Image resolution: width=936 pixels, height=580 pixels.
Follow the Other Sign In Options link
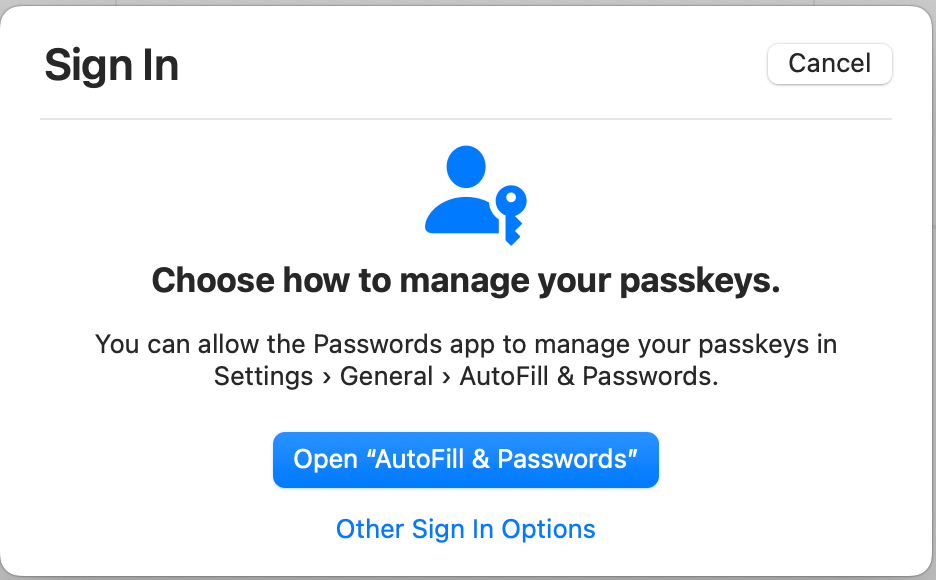tap(465, 529)
